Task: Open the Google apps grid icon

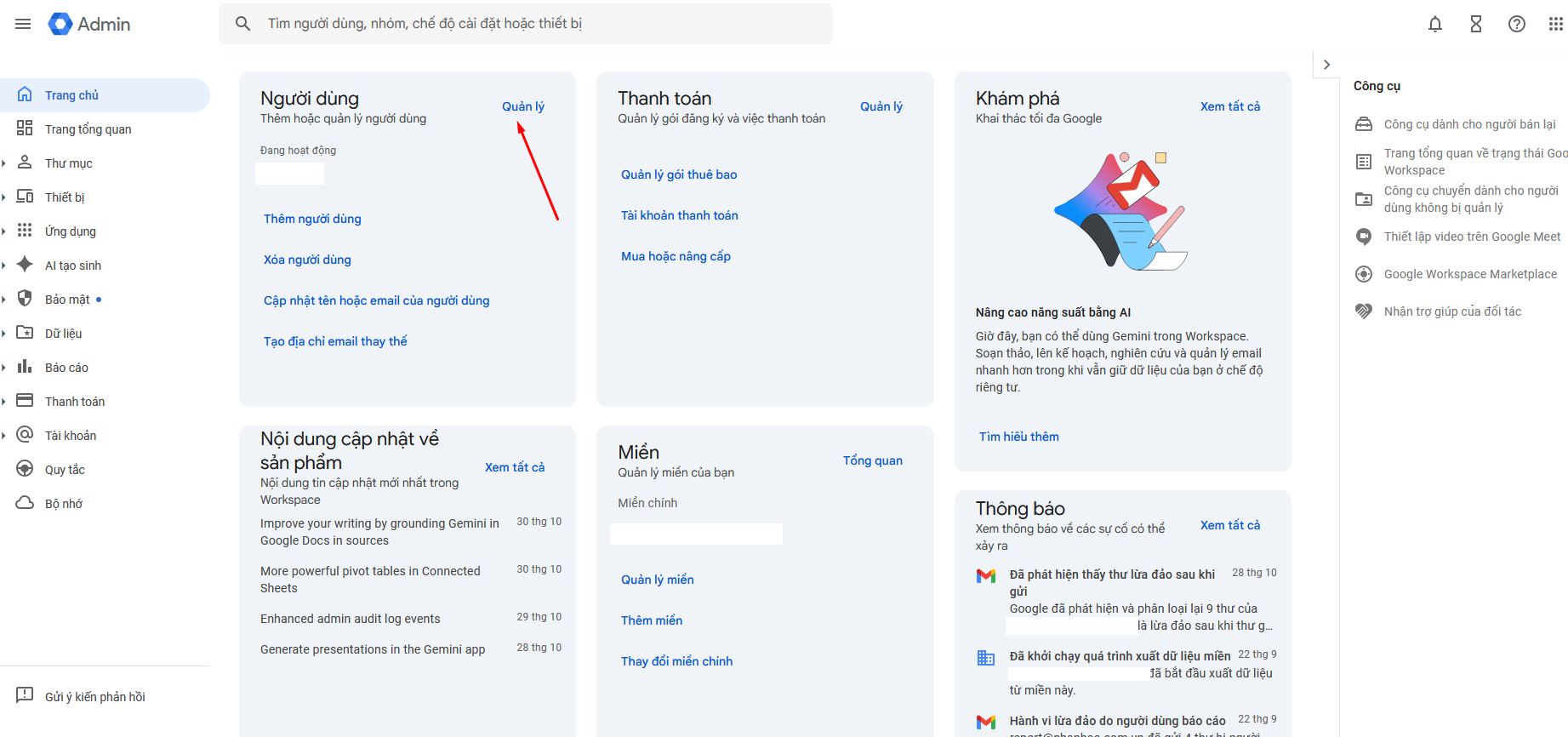Action: (1555, 24)
